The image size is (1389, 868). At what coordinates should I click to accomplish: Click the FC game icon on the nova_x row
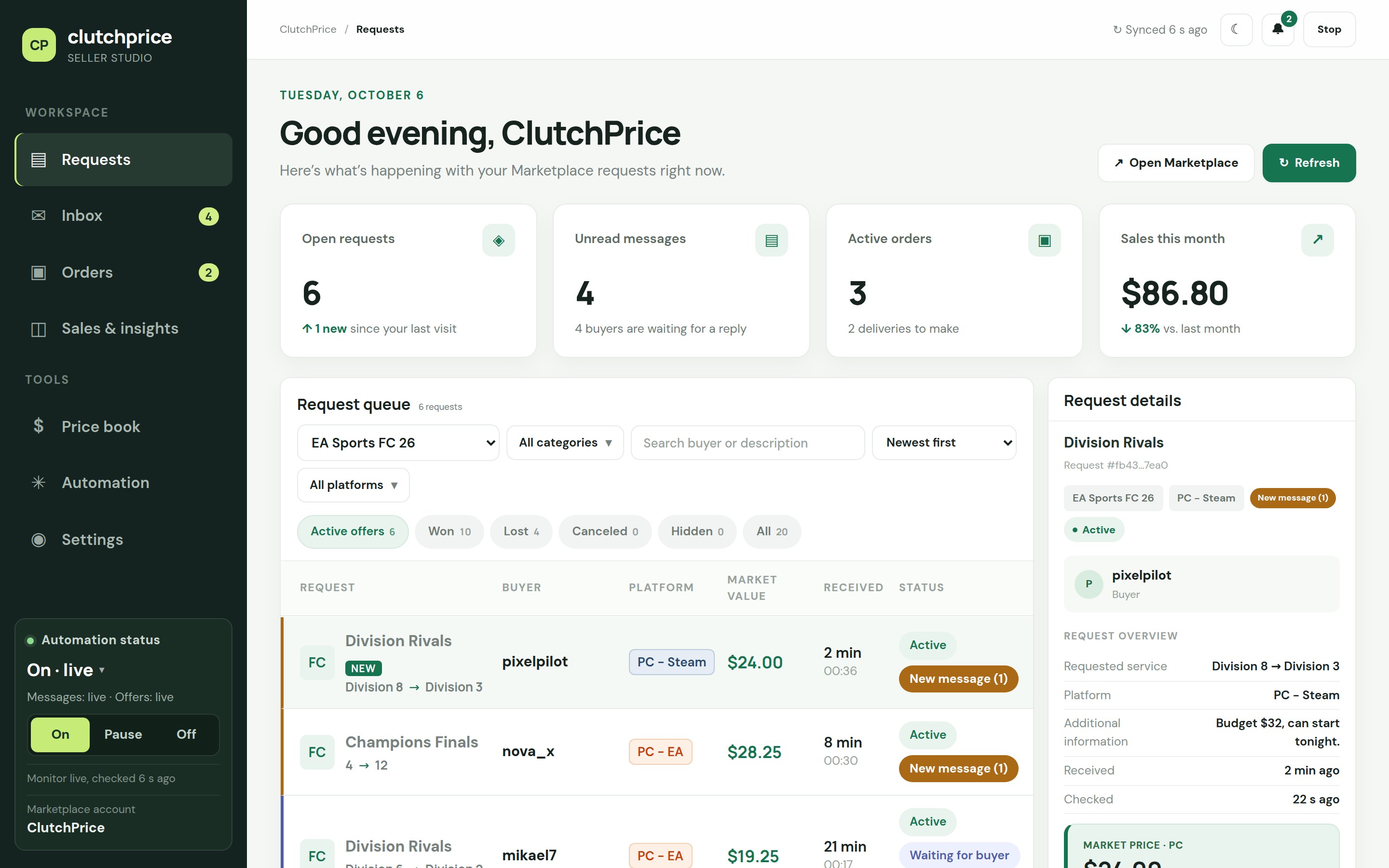(x=317, y=752)
